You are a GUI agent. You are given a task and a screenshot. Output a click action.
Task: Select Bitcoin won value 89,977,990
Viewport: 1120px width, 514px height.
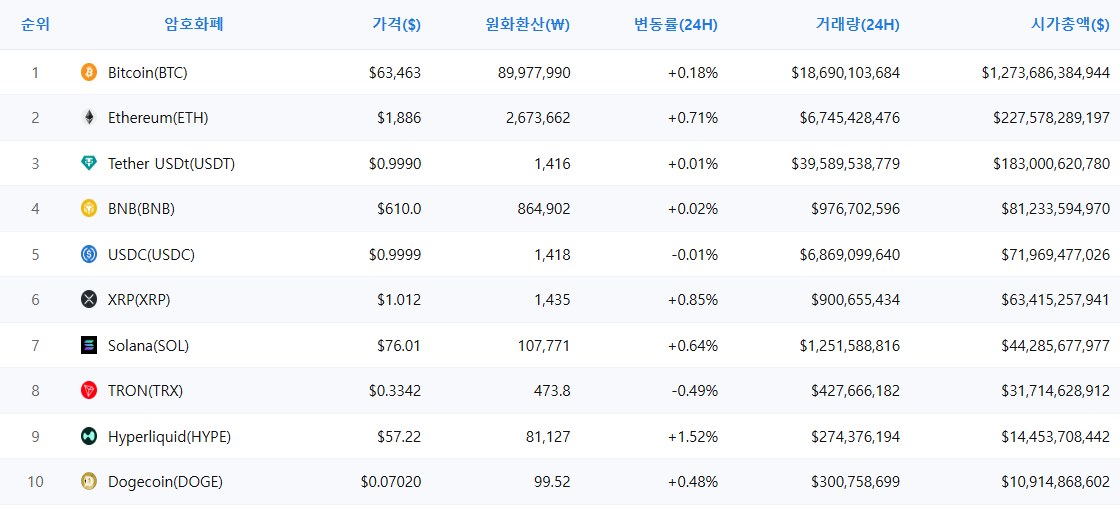coord(534,72)
